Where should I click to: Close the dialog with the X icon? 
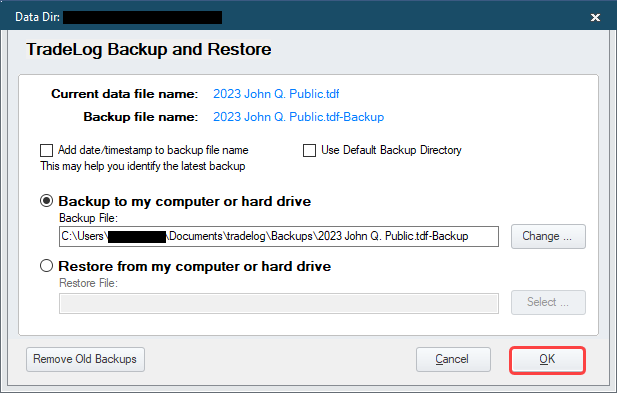coord(595,17)
